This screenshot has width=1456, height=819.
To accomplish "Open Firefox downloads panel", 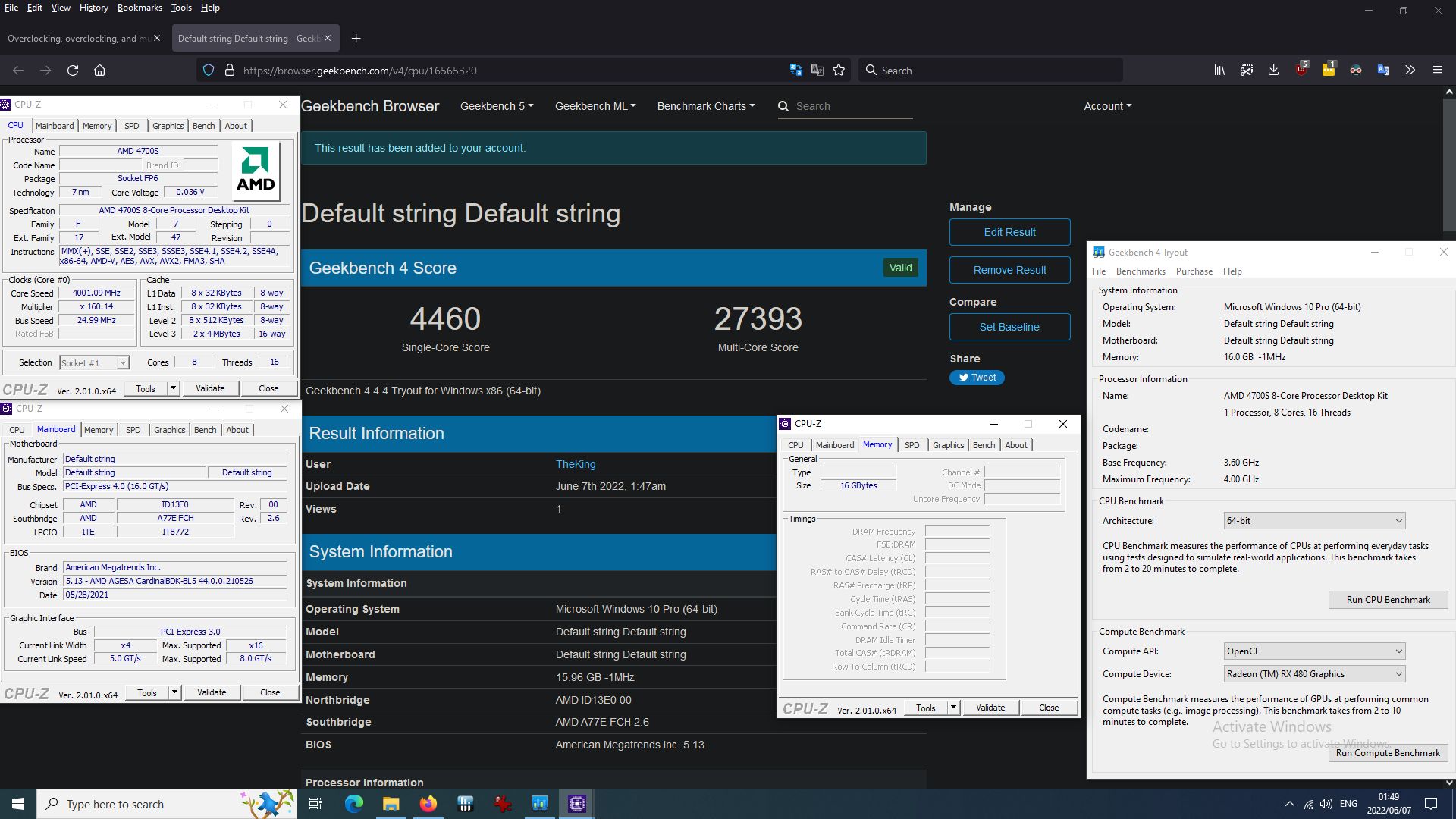I will (x=1274, y=71).
